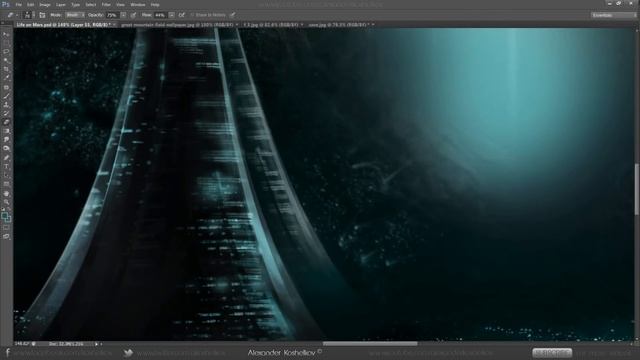The width and height of the screenshot is (640, 360).
Task: Select the History Brush tool
Action: 6,113
